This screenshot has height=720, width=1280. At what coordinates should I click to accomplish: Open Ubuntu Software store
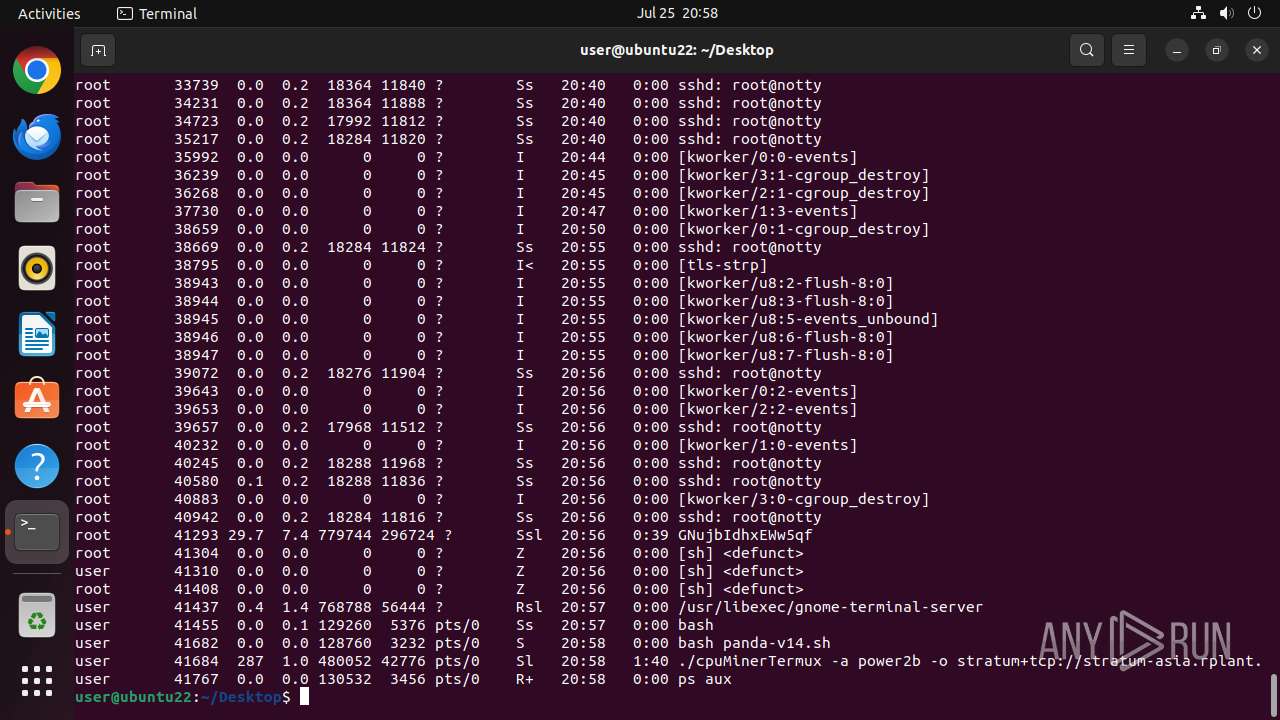37,400
